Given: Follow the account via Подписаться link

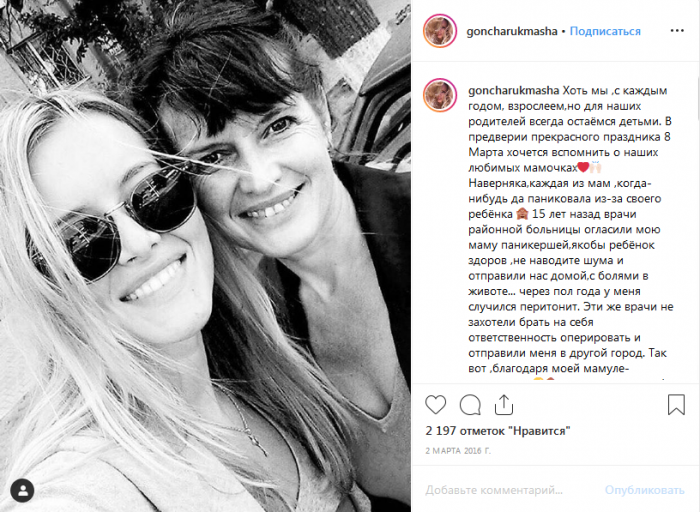Looking at the screenshot, I should pos(605,31).
